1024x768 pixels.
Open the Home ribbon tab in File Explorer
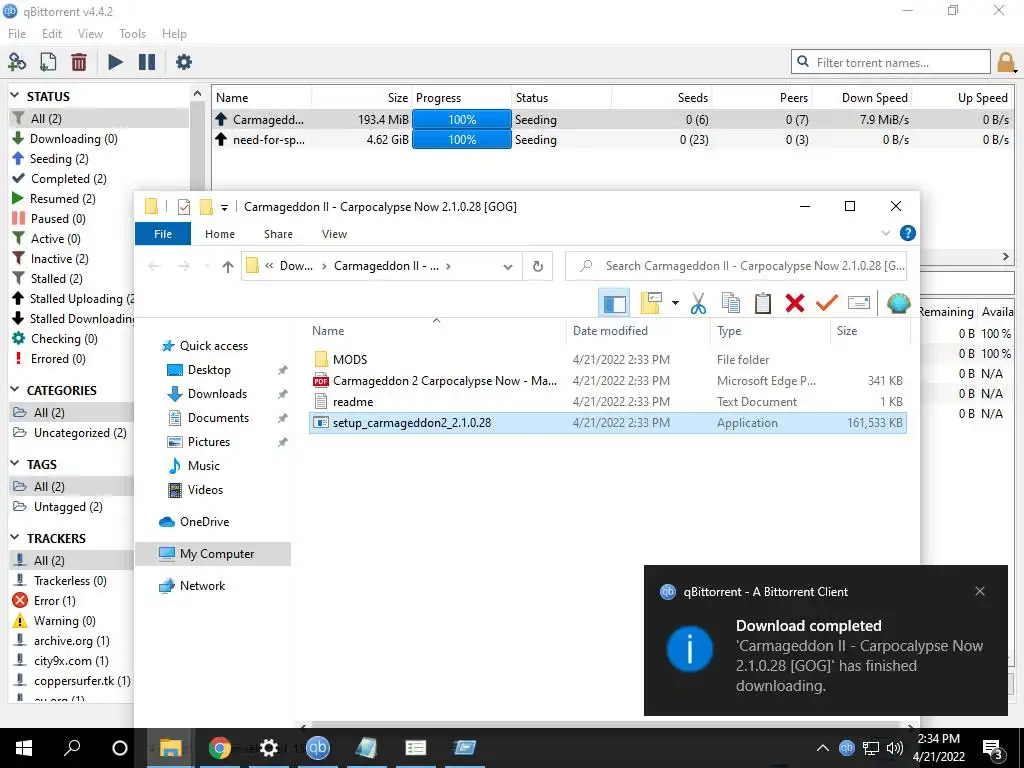point(219,234)
